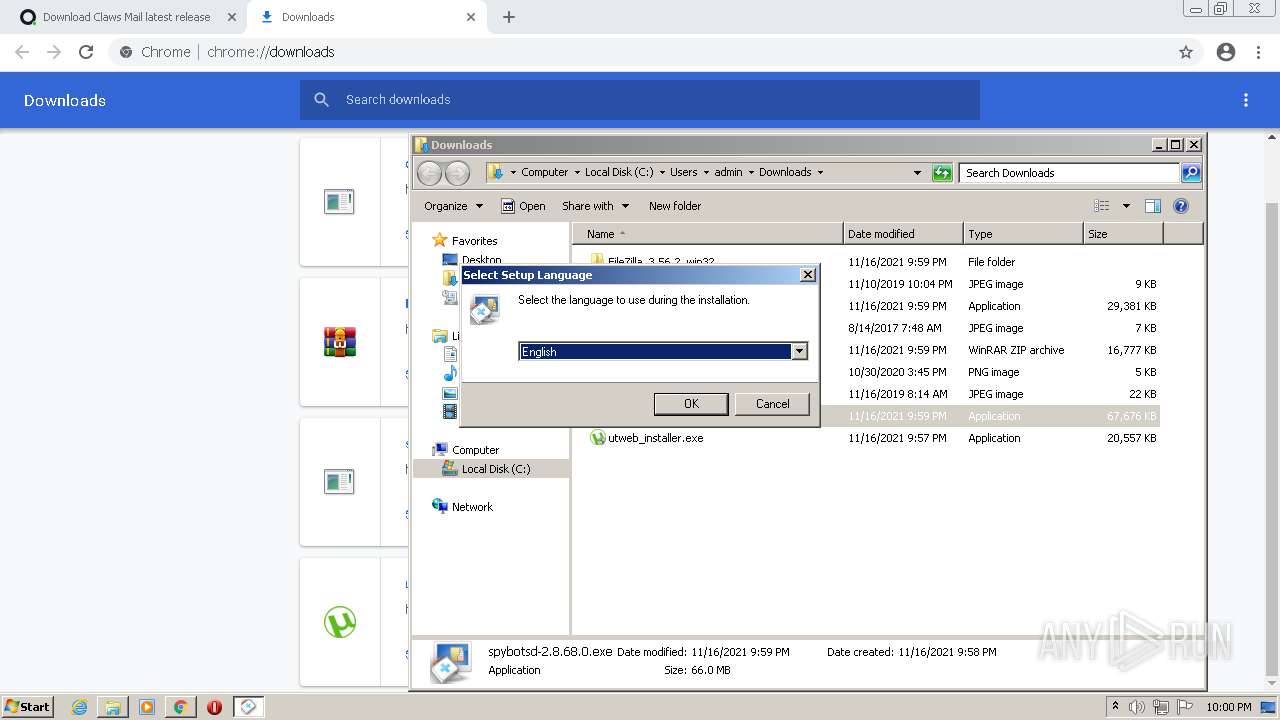This screenshot has width=1280, height=720.
Task: Click the WinRAR download item icon
Action: click(x=340, y=342)
